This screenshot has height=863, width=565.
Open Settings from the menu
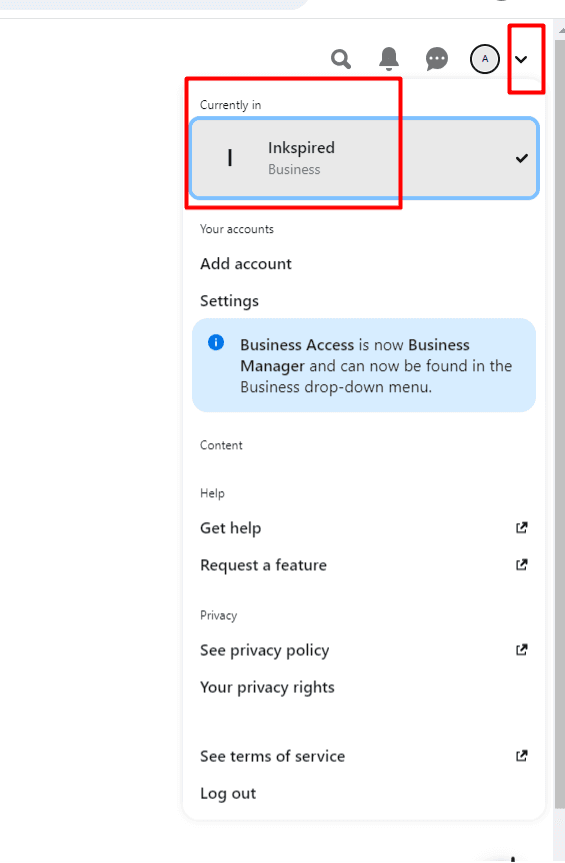229,301
